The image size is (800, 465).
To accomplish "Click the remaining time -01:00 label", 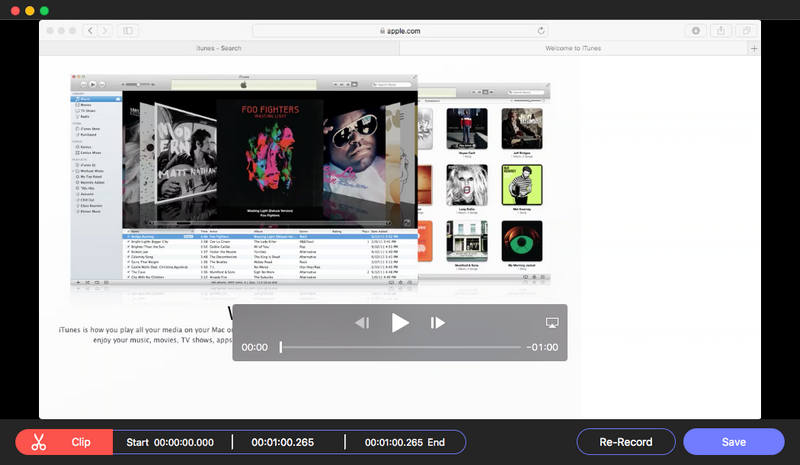I will click(x=542, y=347).
